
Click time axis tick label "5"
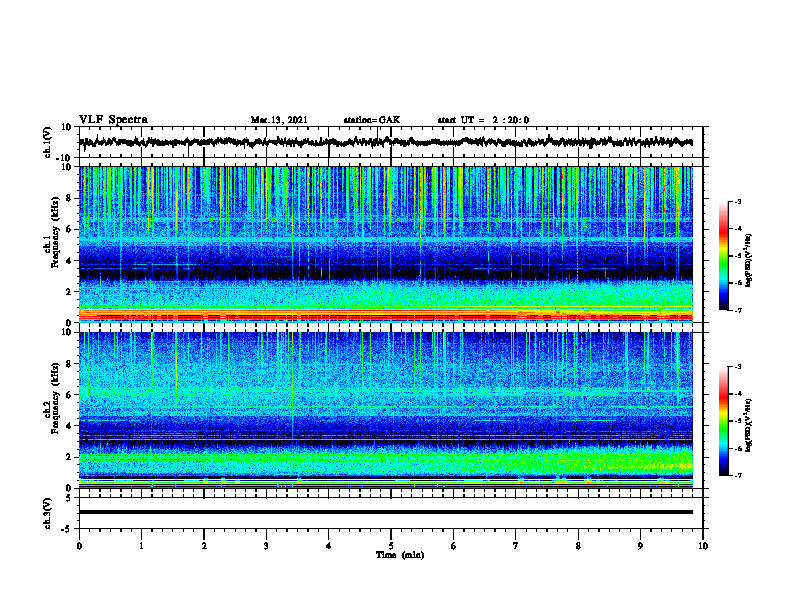click(391, 546)
